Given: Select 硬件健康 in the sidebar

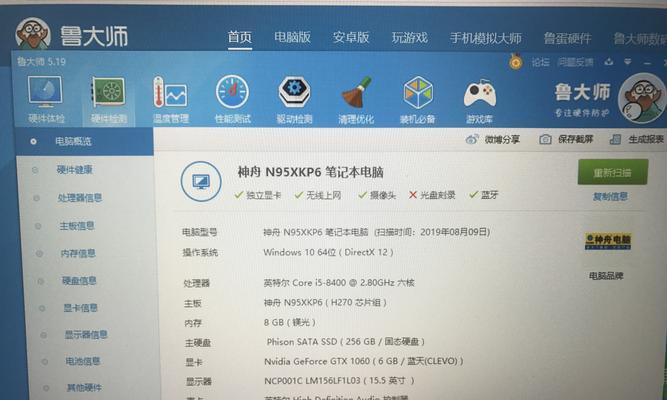Looking at the screenshot, I should [x=74, y=170].
